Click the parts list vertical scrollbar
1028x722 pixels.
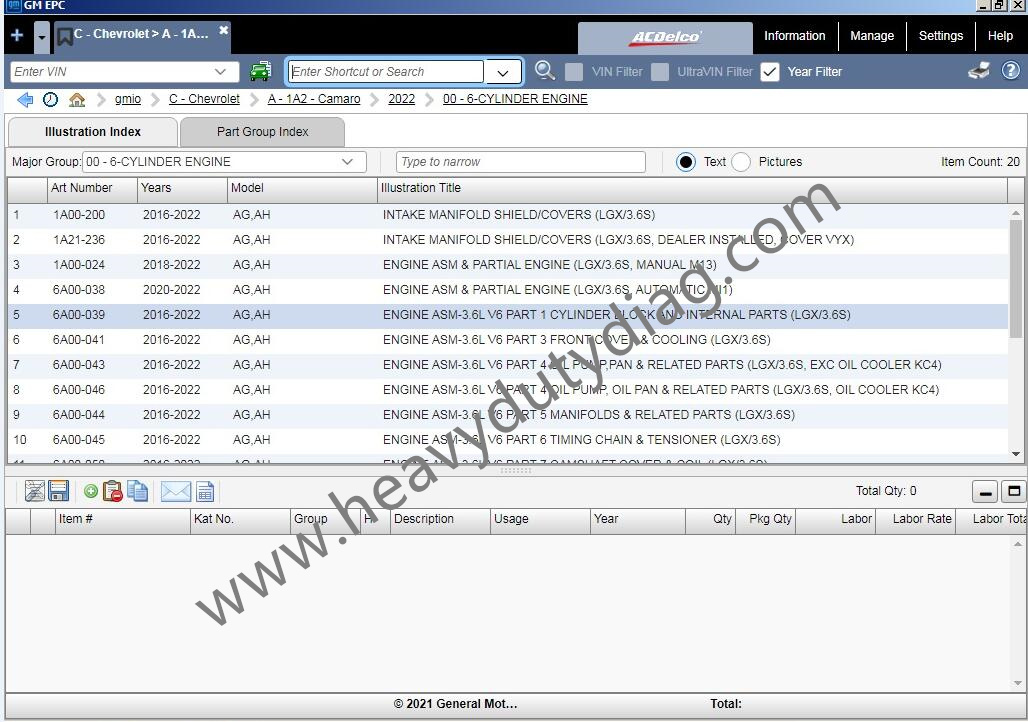(1018, 613)
